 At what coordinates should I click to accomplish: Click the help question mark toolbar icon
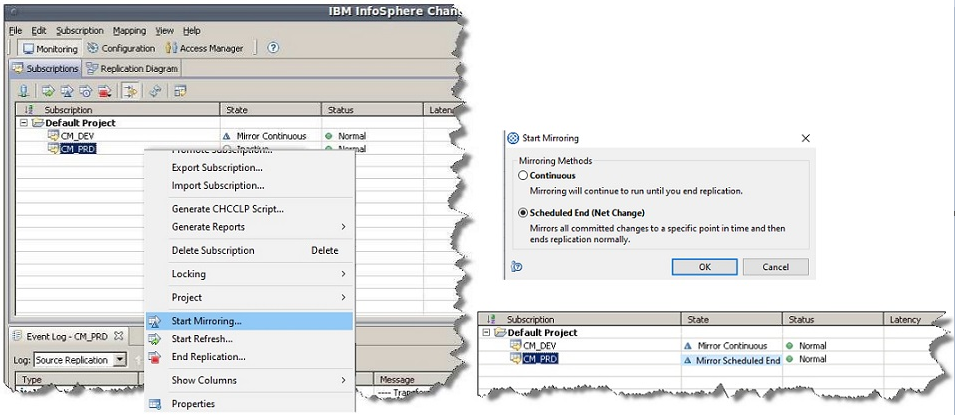[x=273, y=48]
